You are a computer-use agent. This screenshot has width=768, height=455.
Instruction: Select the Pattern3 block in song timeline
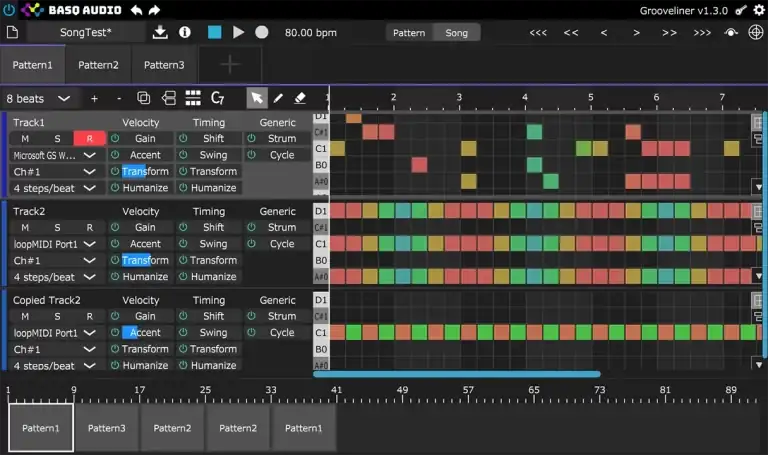point(106,428)
